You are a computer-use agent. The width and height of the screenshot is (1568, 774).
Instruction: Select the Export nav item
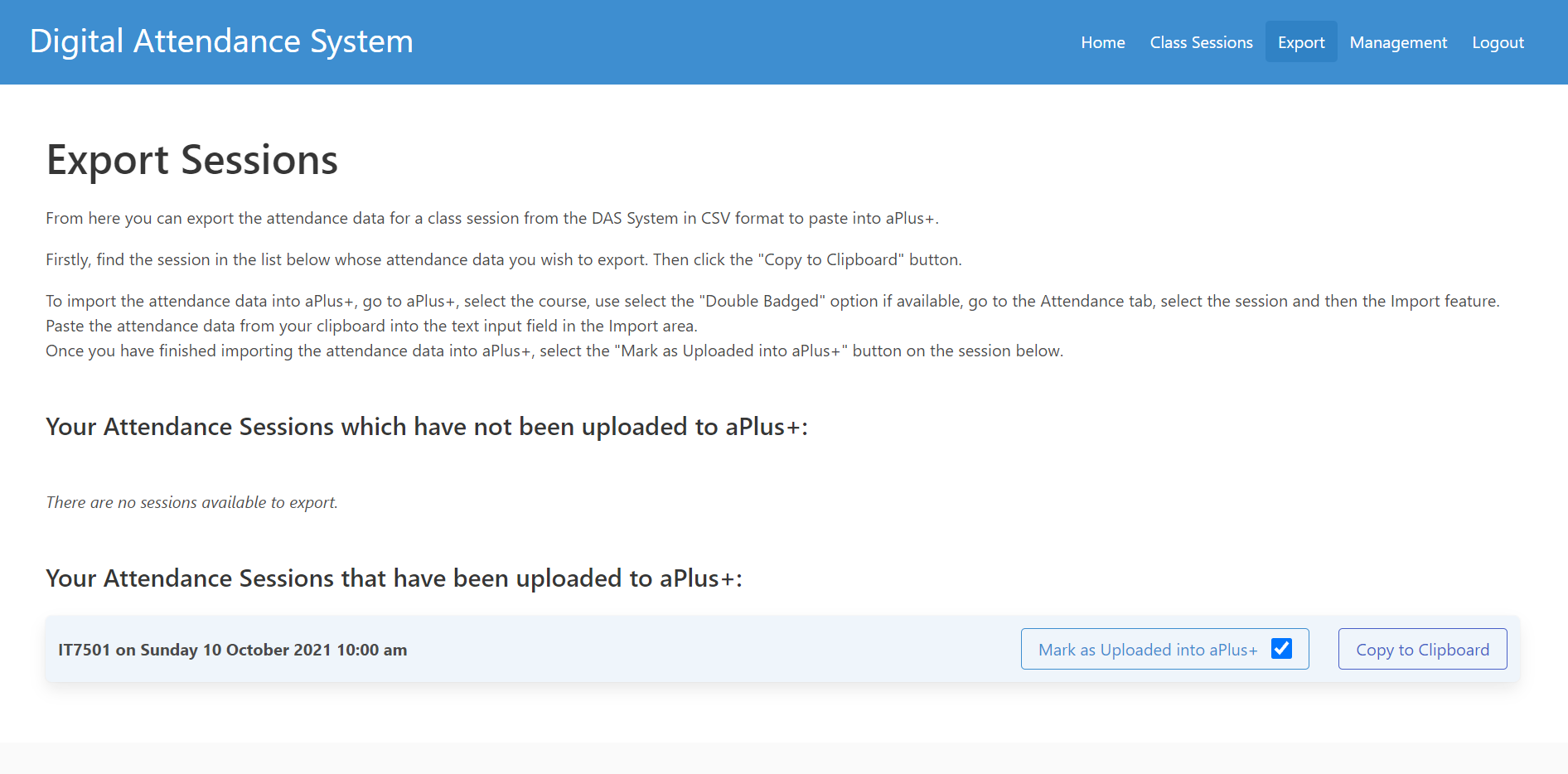click(x=1301, y=42)
